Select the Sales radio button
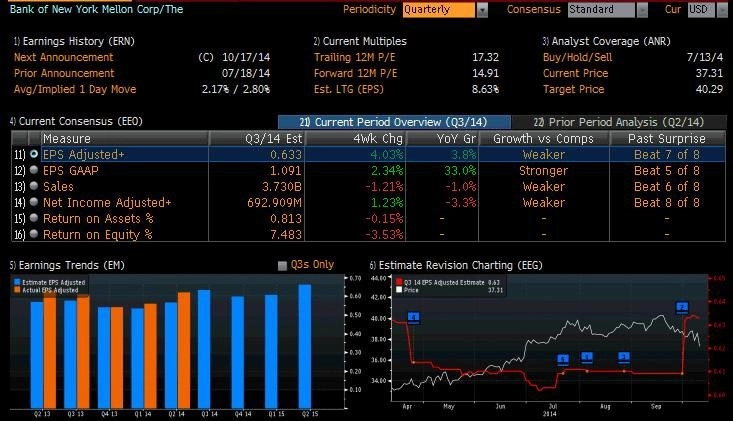The width and height of the screenshot is (733, 421). (x=34, y=186)
